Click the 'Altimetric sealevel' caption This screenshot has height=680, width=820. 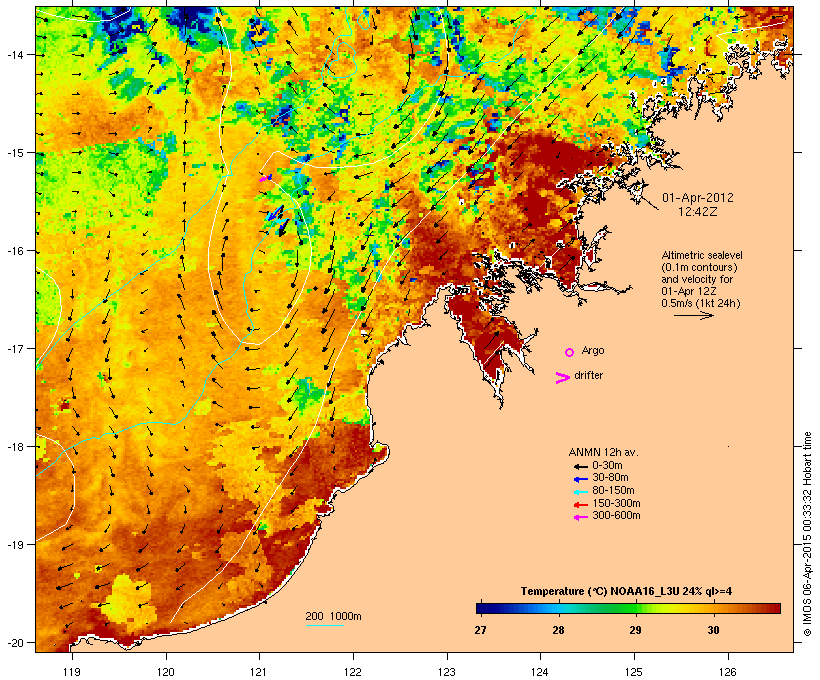(x=702, y=255)
